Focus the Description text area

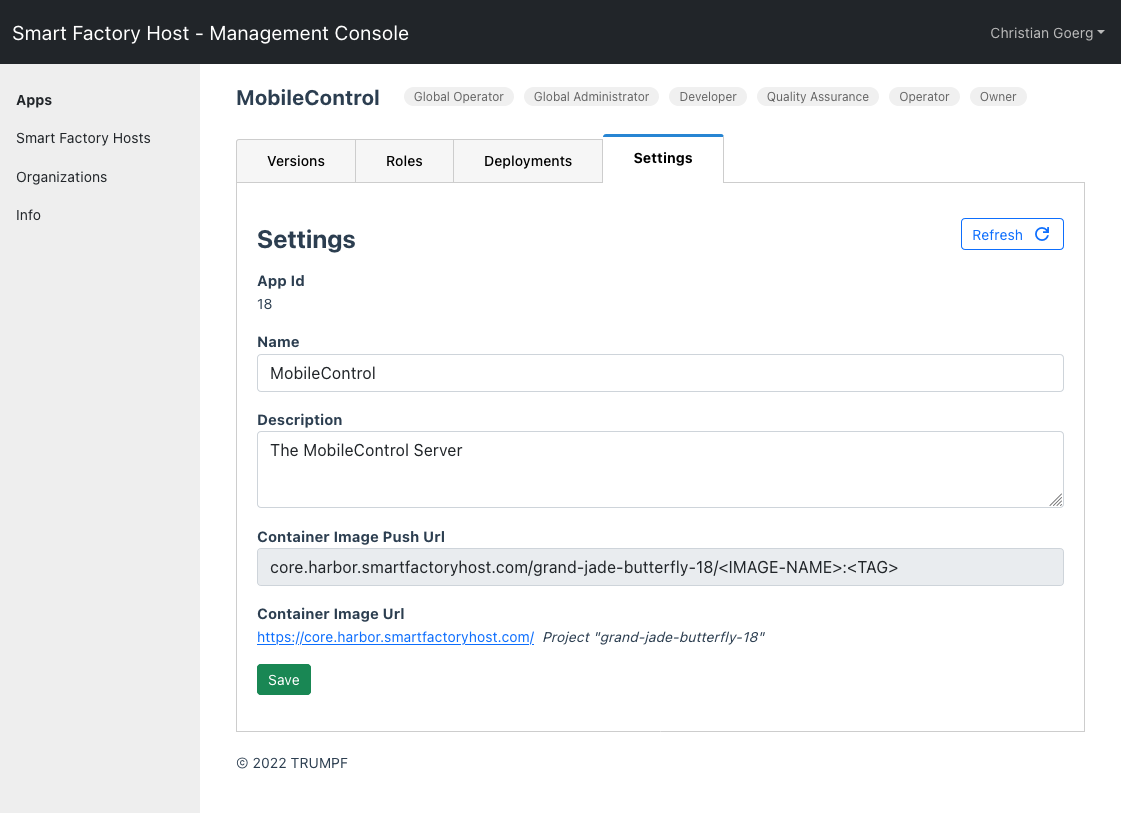pos(660,469)
